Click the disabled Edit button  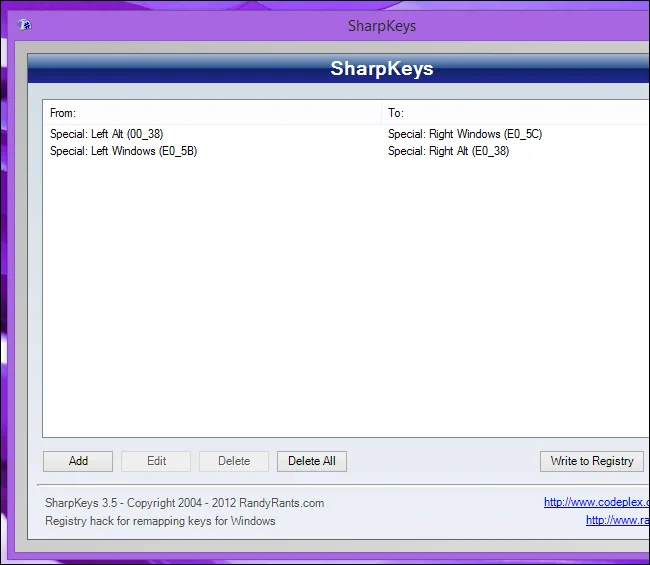pos(156,461)
